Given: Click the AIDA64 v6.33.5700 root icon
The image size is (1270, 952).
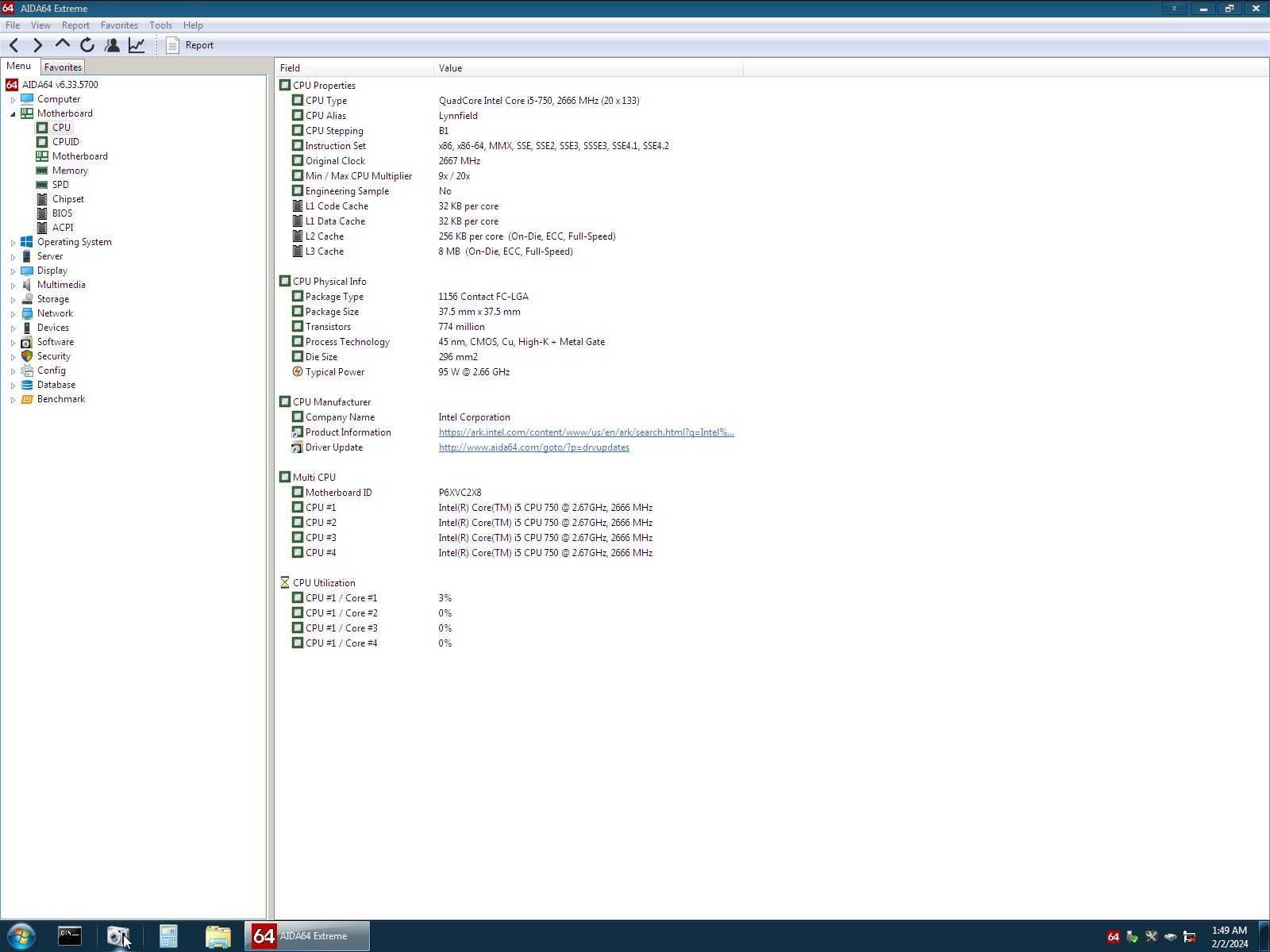Looking at the screenshot, I should (12, 85).
